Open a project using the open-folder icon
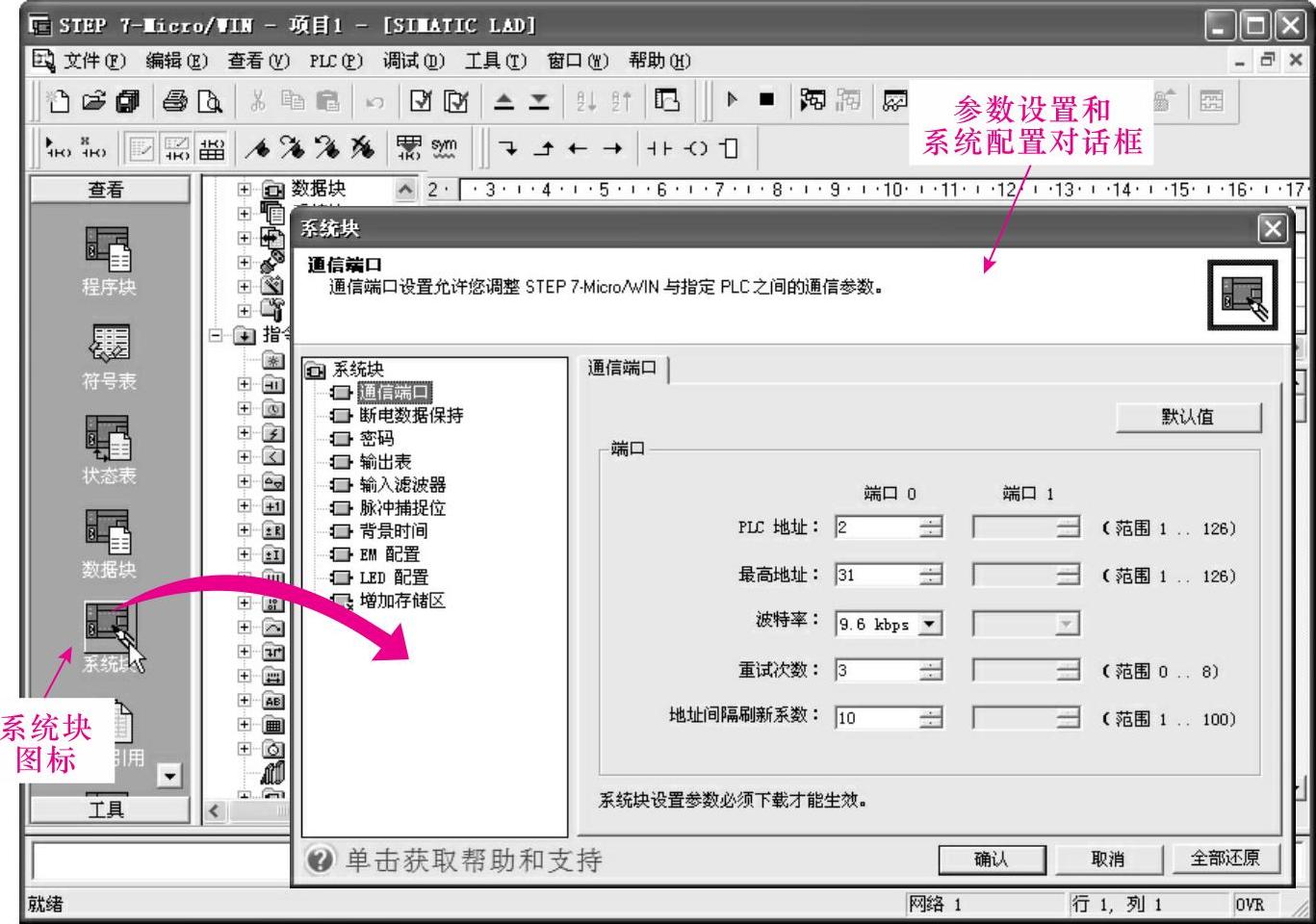 click(92, 101)
